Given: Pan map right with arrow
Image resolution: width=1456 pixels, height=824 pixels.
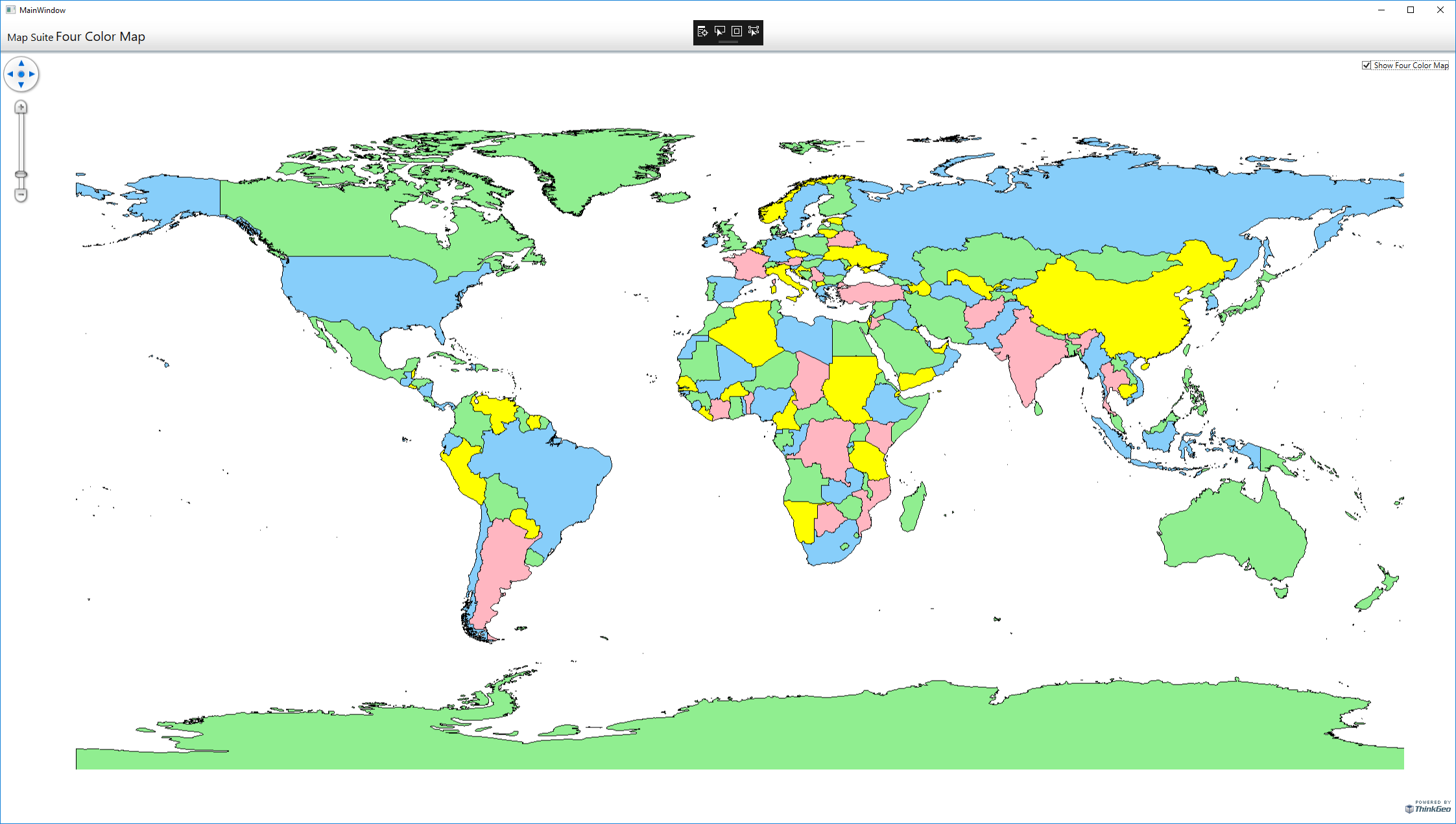Looking at the screenshot, I should tap(32, 74).
